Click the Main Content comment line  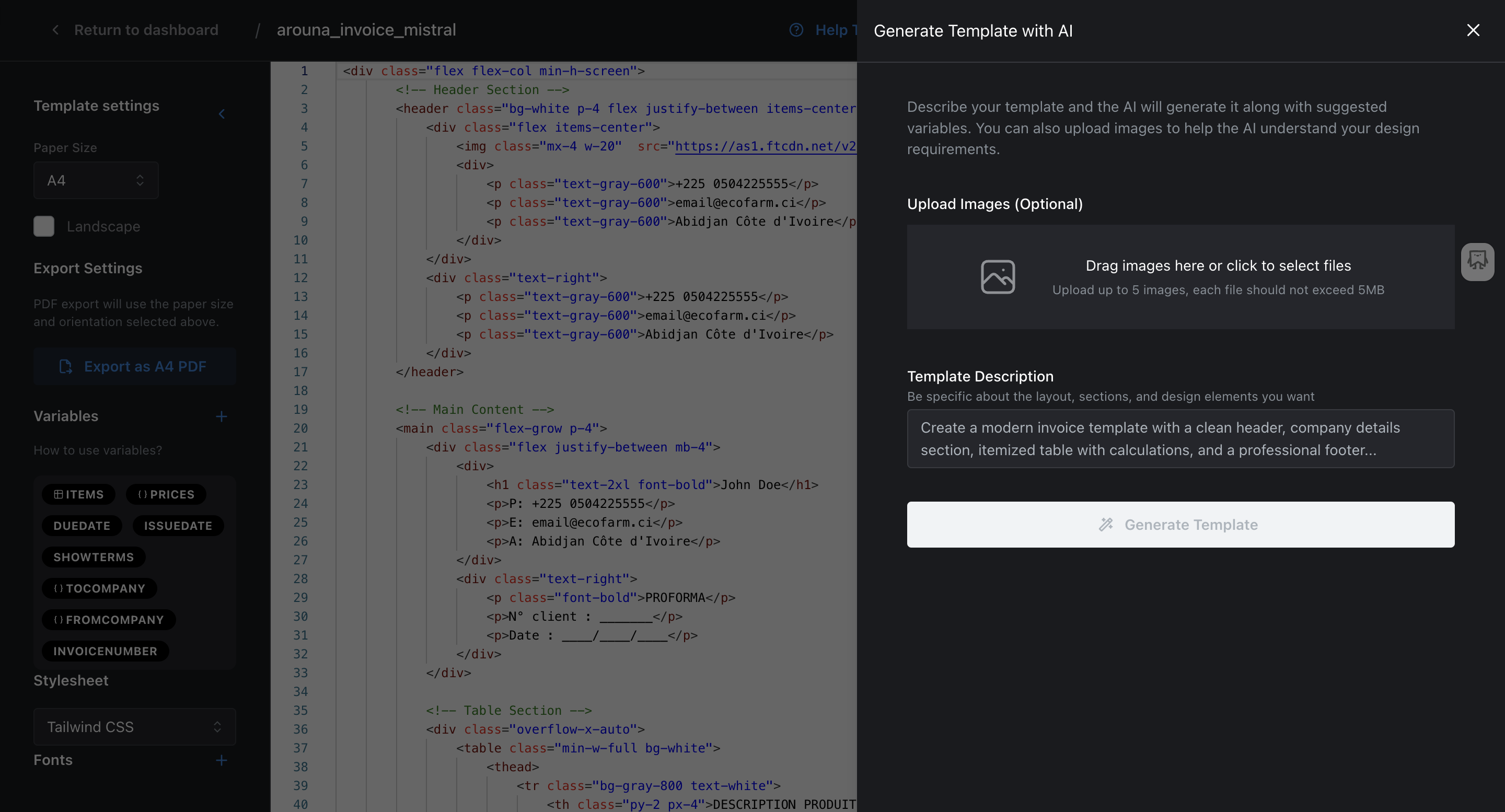click(475, 410)
